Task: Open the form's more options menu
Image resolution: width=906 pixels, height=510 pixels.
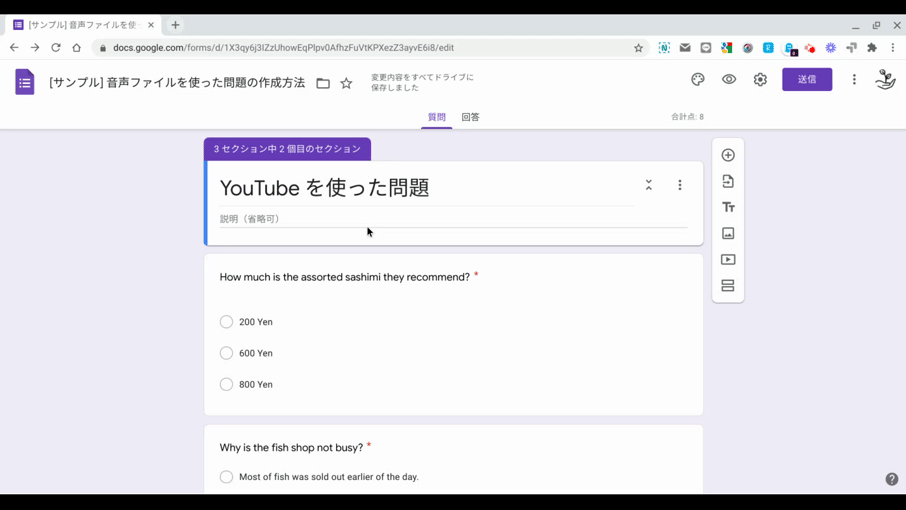Action: tap(854, 80)
